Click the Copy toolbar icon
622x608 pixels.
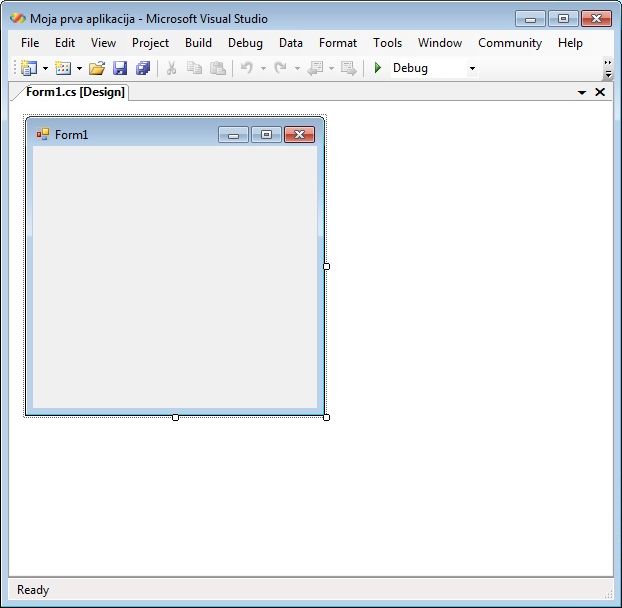(194, 68)
